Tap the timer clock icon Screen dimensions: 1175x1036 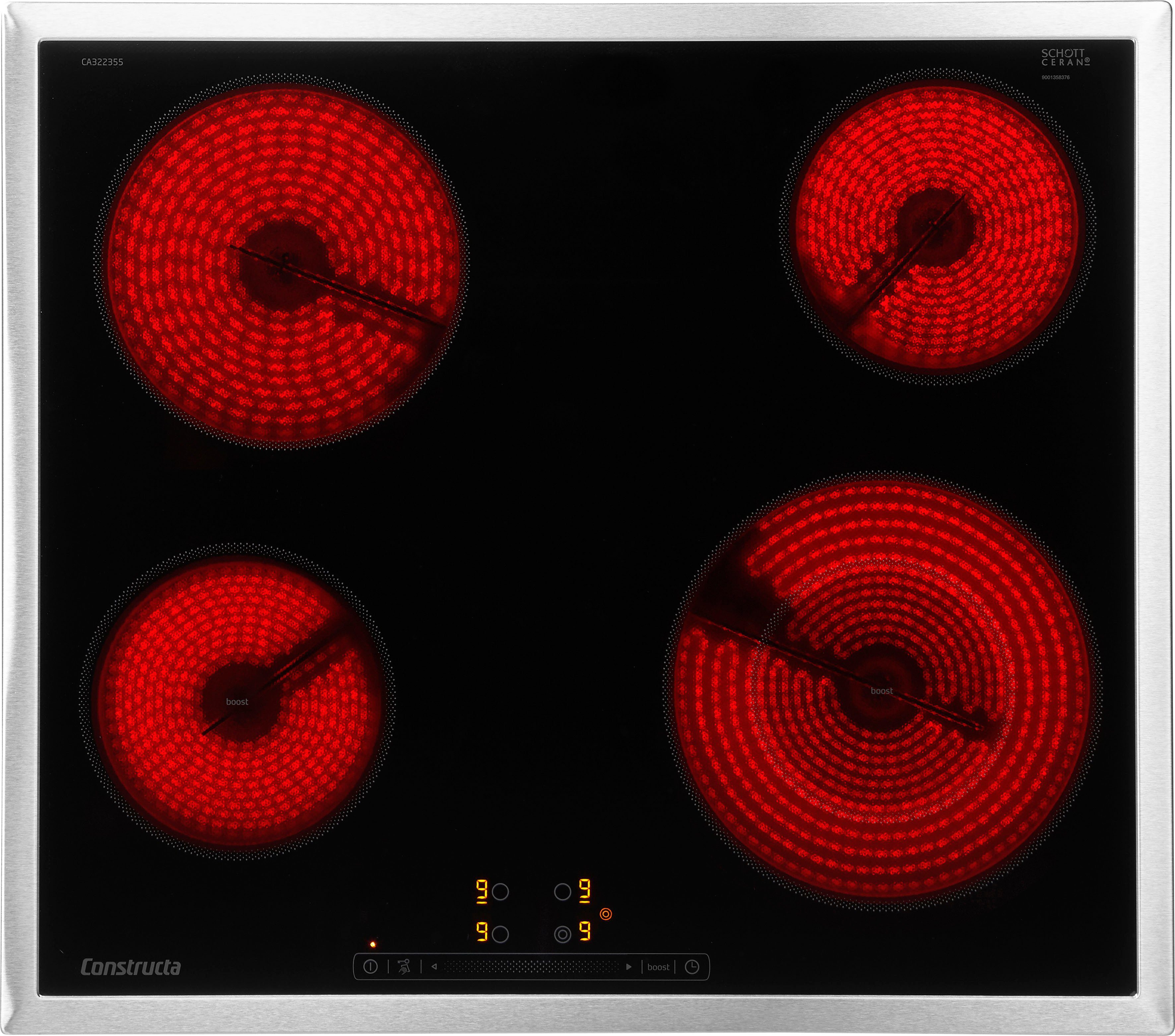click(692, 967)
